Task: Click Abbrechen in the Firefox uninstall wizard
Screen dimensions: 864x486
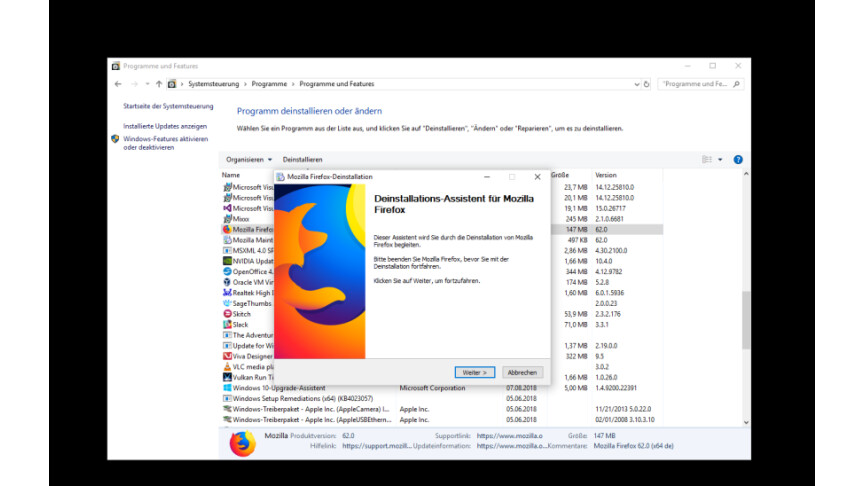Action: (x=522, y=372)
